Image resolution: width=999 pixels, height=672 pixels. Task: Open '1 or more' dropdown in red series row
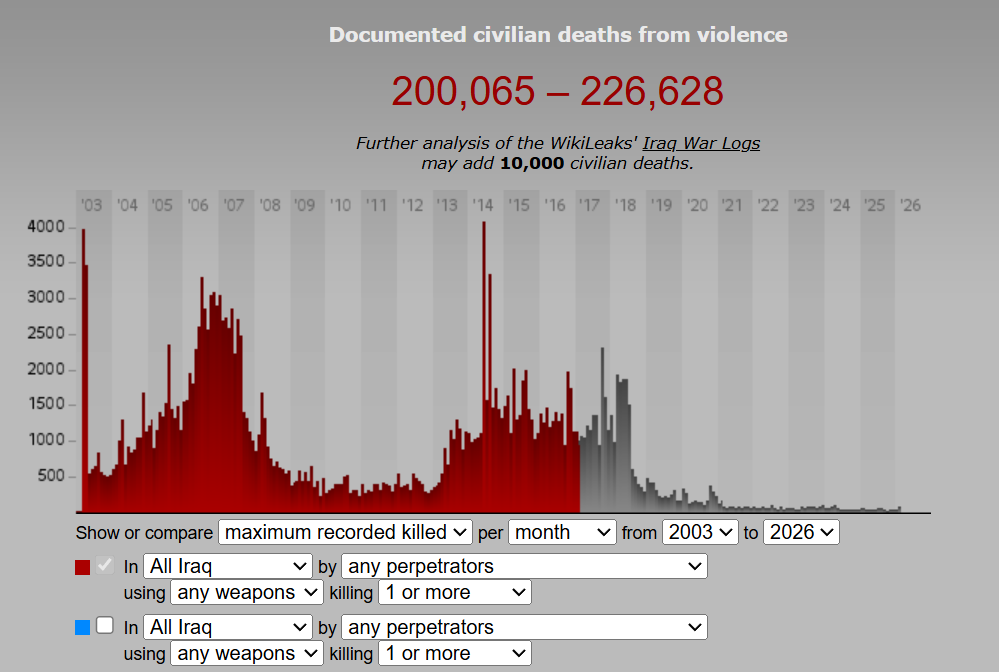455,592
